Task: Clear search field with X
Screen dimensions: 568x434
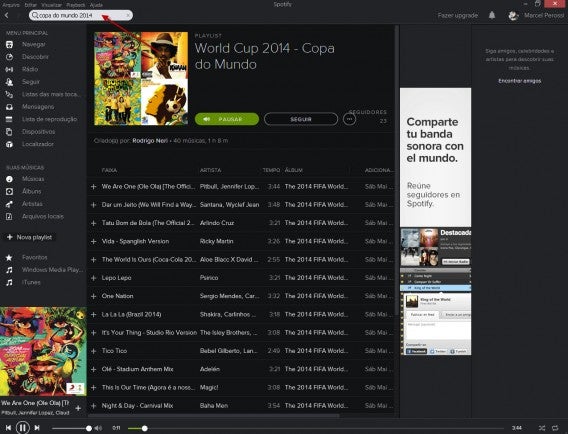Action: (x=128, y=15)
